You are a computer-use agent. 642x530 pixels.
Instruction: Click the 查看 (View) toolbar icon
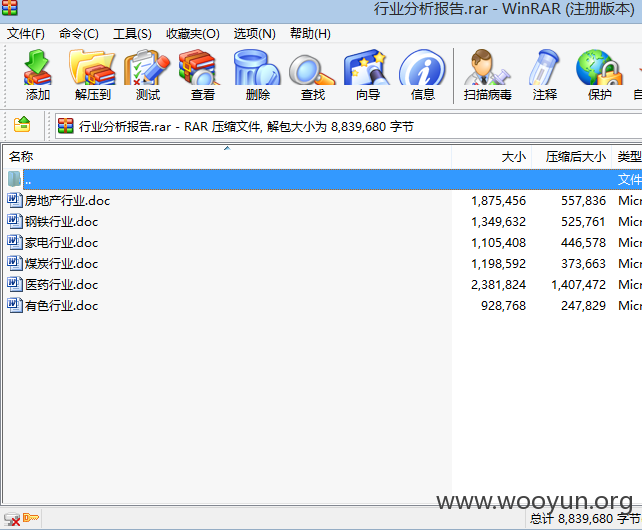(199, 67)
